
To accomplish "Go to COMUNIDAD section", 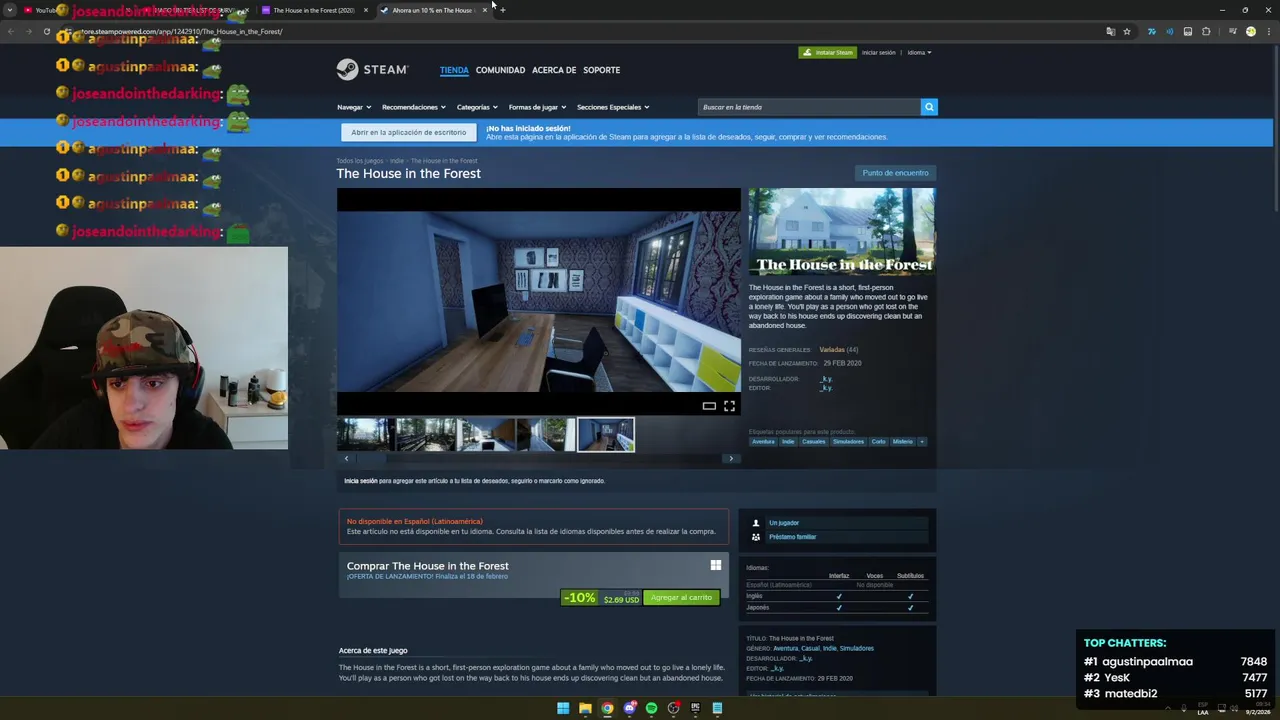I will tap(500, 70).
